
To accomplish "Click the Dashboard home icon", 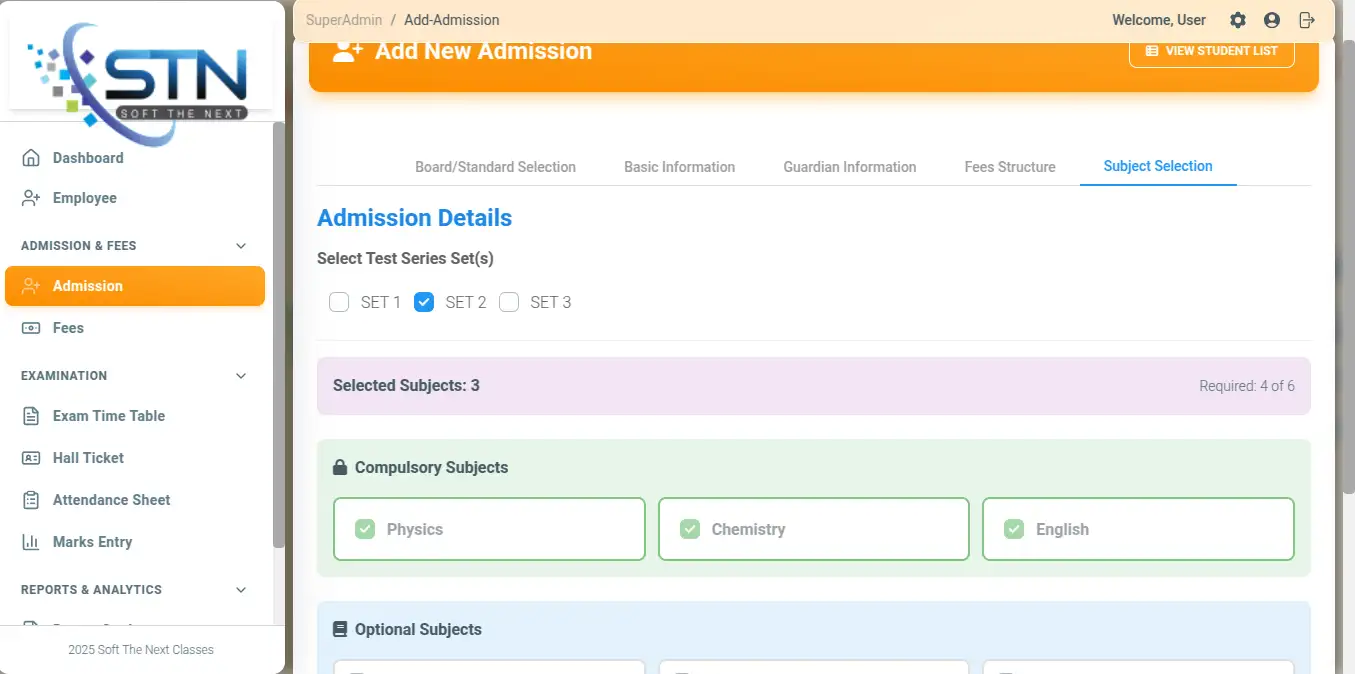I will pos(31,158).
